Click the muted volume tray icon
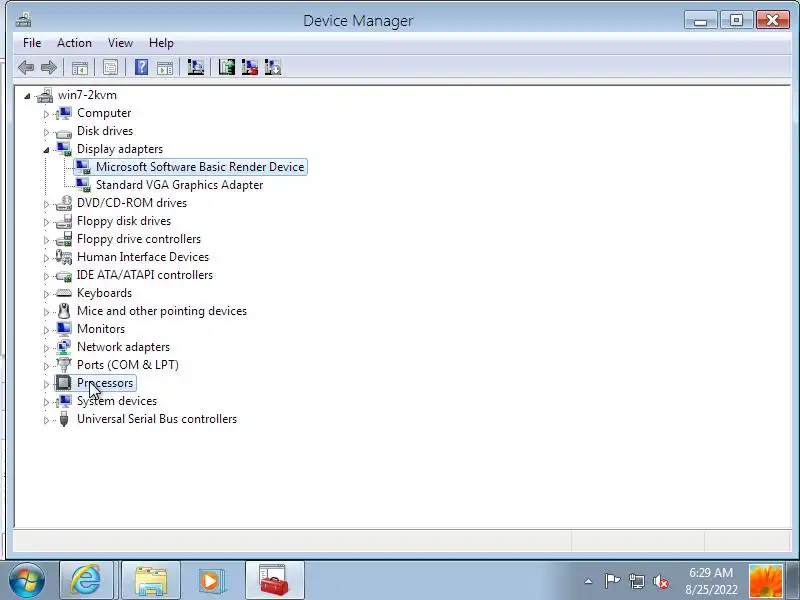Image resolution: width=800 pixels, height=600 pixels. pyautogui.click(x=661, y=581)
